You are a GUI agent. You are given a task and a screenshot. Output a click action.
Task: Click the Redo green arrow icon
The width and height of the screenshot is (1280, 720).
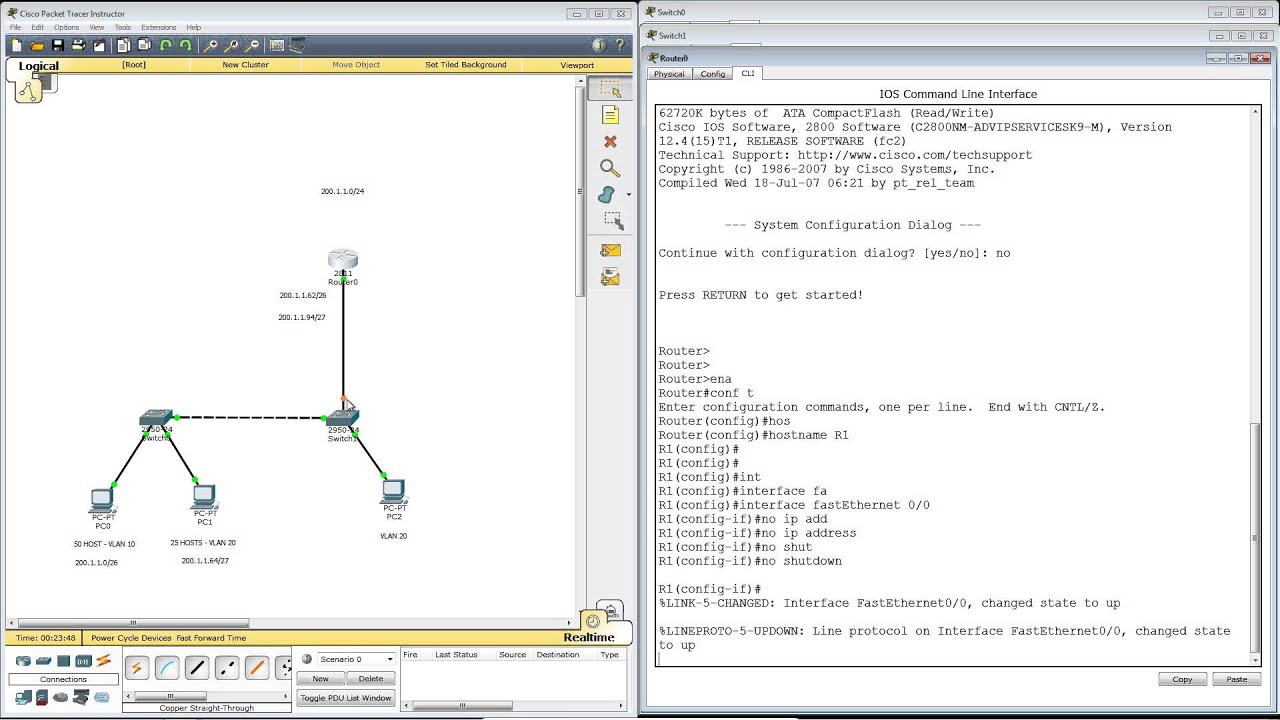pyautogui.click(x=185, y=45)
